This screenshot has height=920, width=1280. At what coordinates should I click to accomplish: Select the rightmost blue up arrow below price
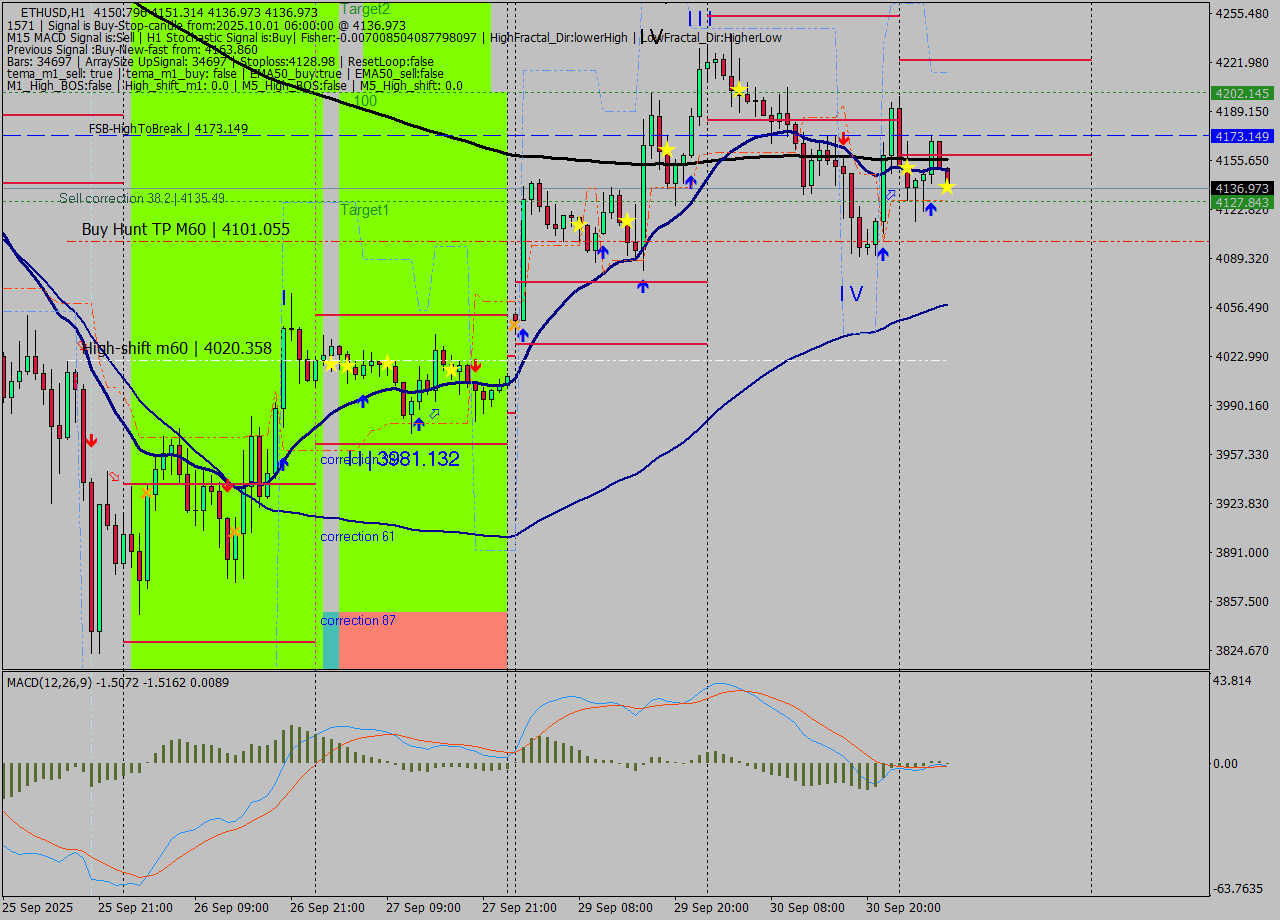point(930,208)
